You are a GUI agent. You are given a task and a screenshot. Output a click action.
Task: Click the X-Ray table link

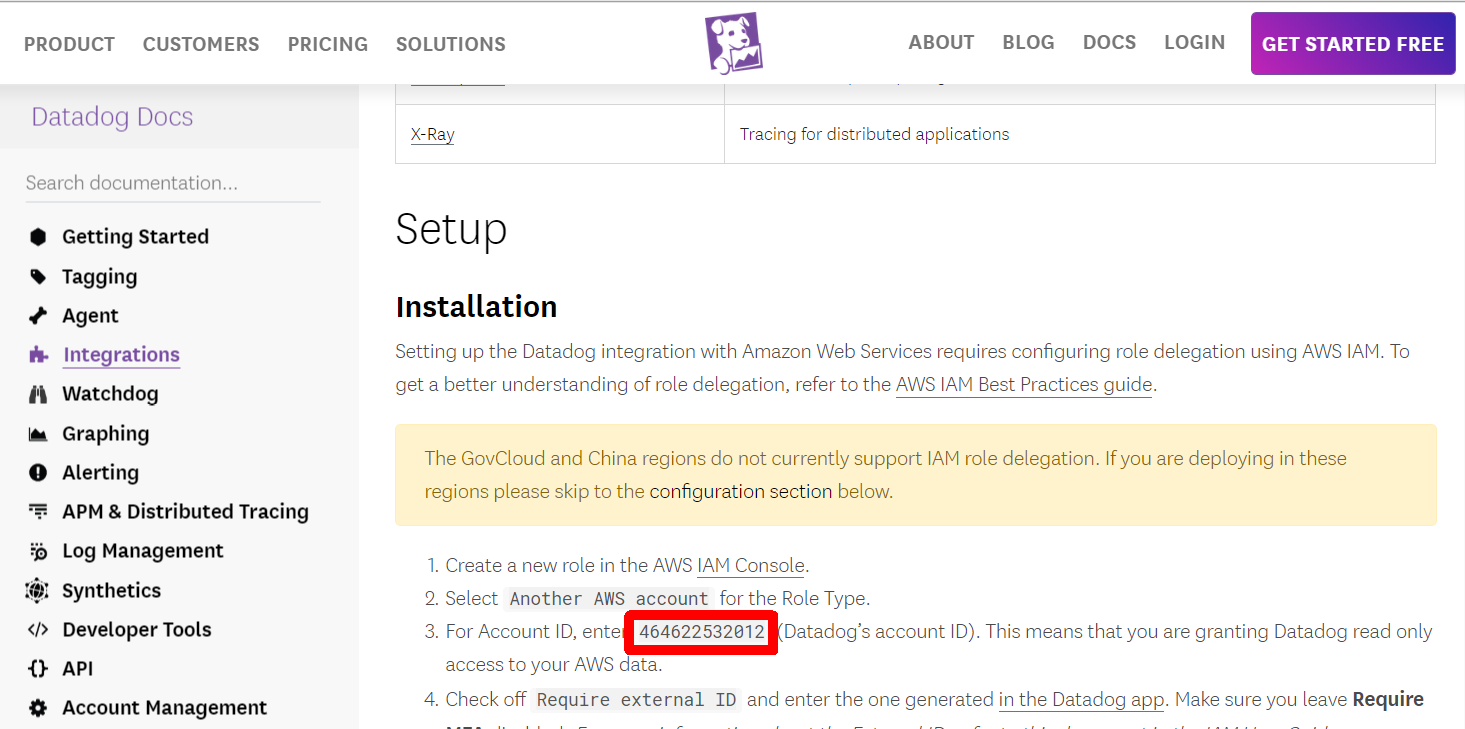pyautogui.click(x=432, y=134)
